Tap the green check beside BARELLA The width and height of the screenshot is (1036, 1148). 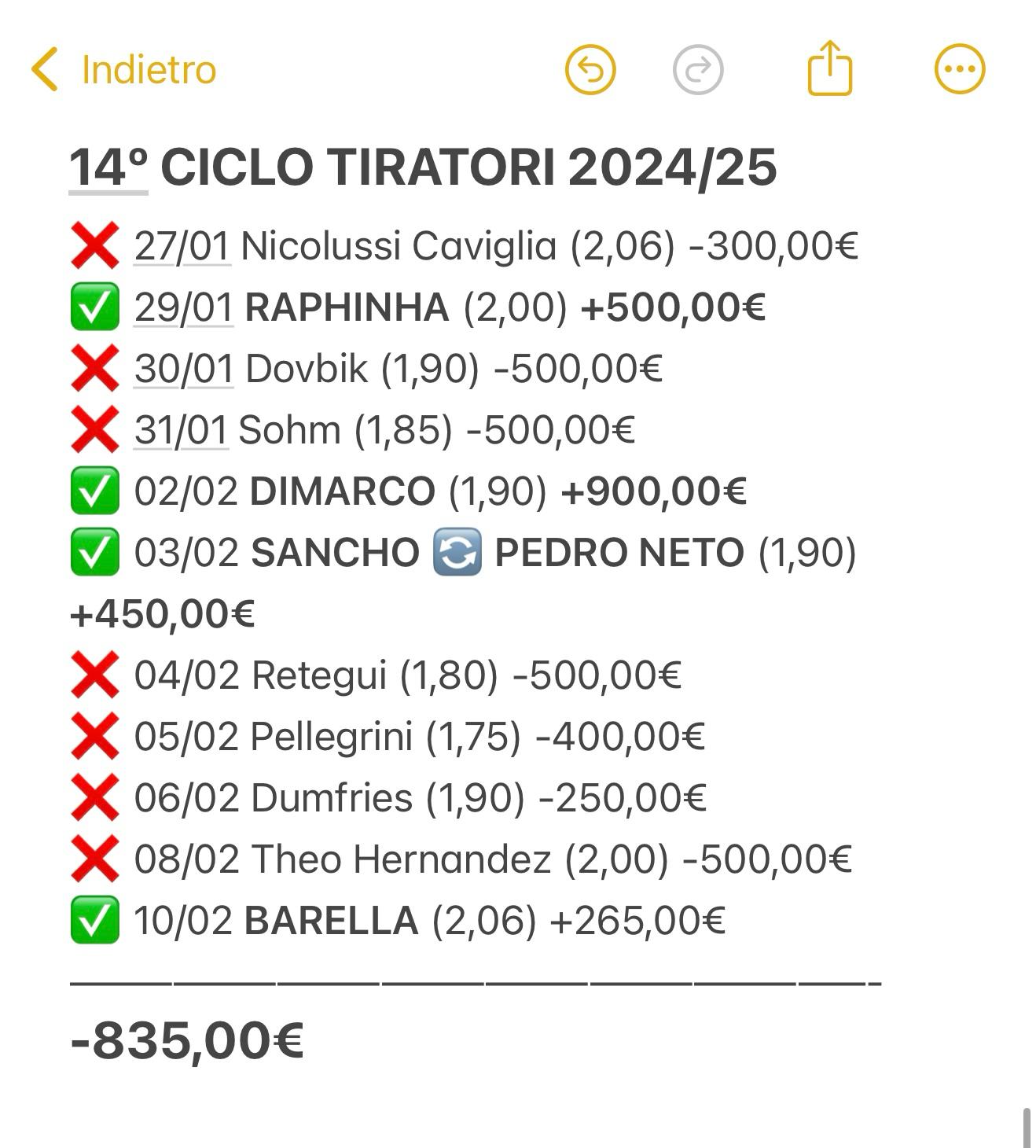[94, 920]
